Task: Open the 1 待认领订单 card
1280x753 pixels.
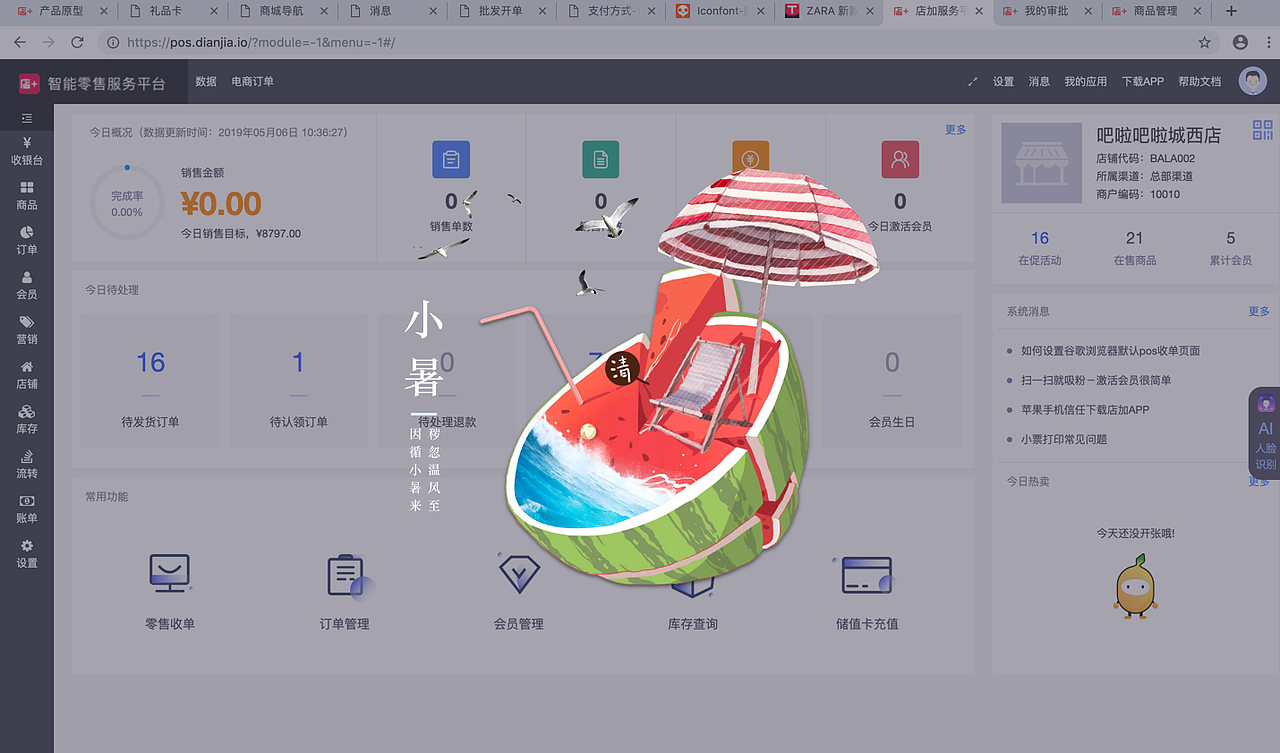Action: point(298,380)
